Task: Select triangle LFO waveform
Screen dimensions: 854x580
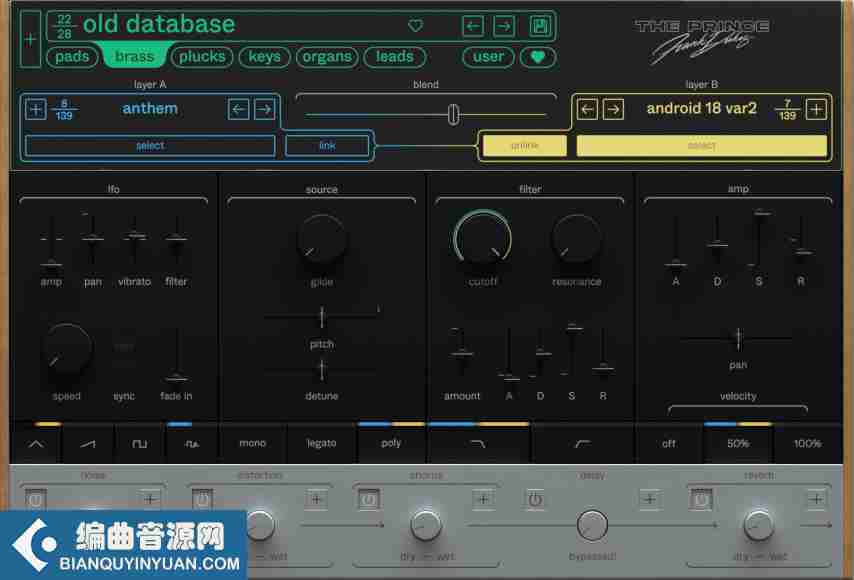Action: pos(36,444)
